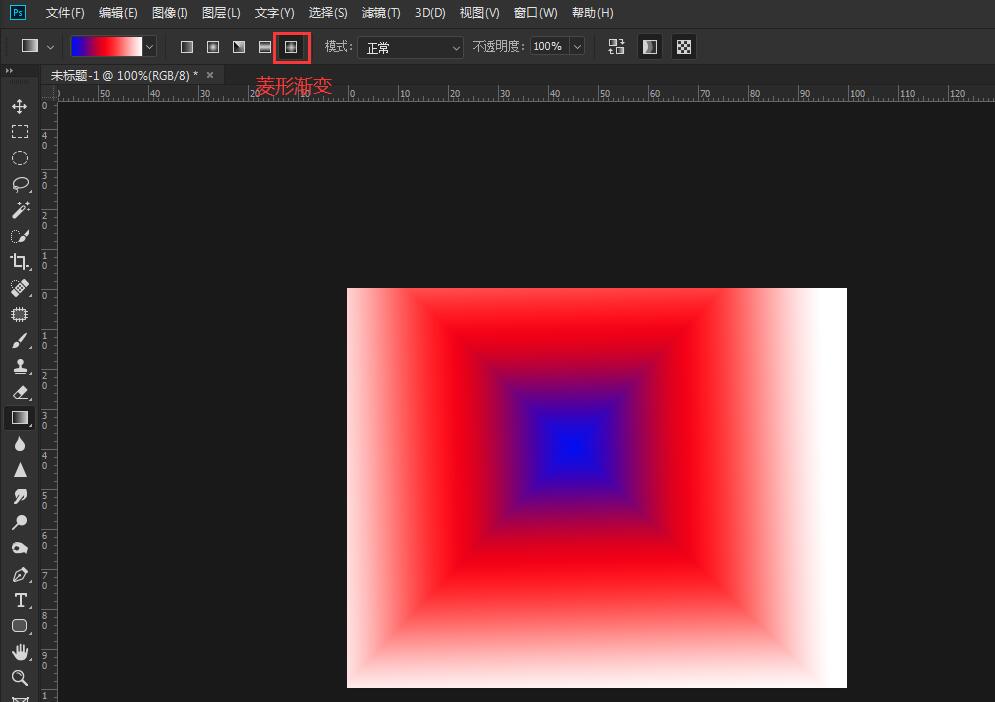
Task: Select the Rounded Rectangle shape tool
Action: coord(20,626)
